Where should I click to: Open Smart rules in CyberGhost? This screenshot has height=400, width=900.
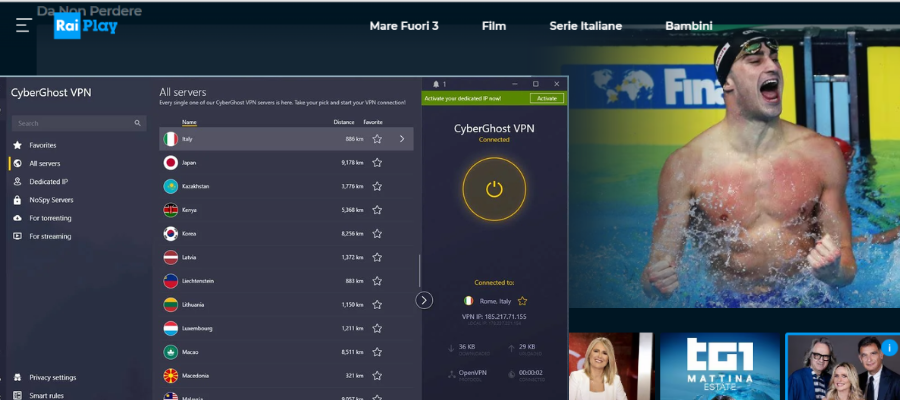point(46,395)
